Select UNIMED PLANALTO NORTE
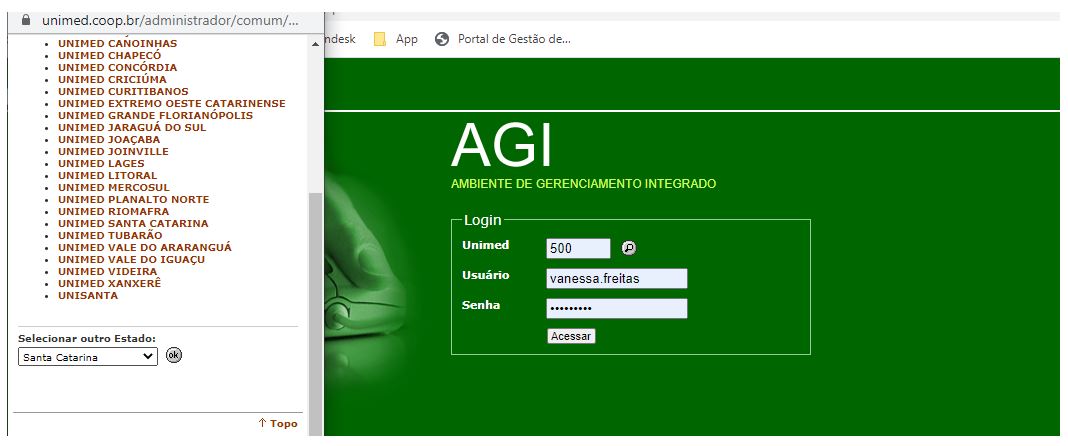 pos(134,200)
